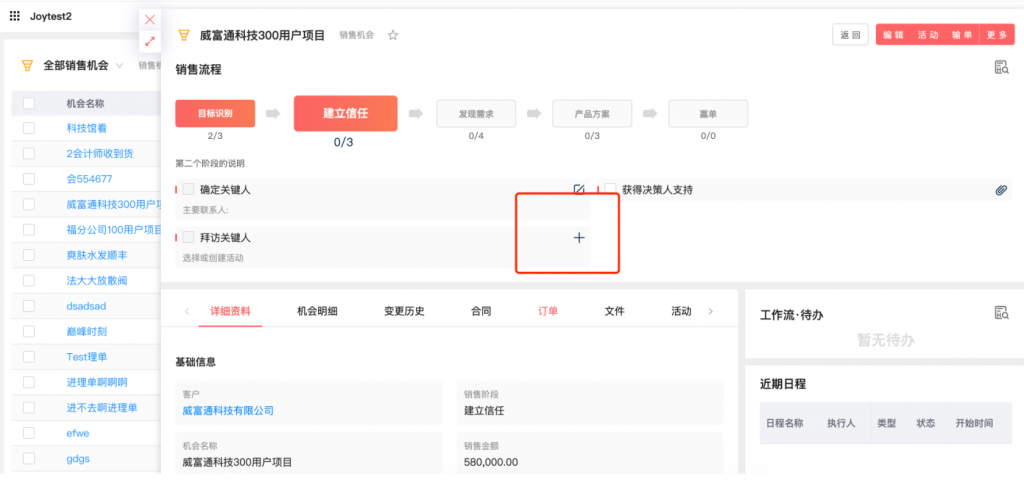Select the 发现需求 stage in sales process
The image size is (1024, 492).
[x=474, y=114]
